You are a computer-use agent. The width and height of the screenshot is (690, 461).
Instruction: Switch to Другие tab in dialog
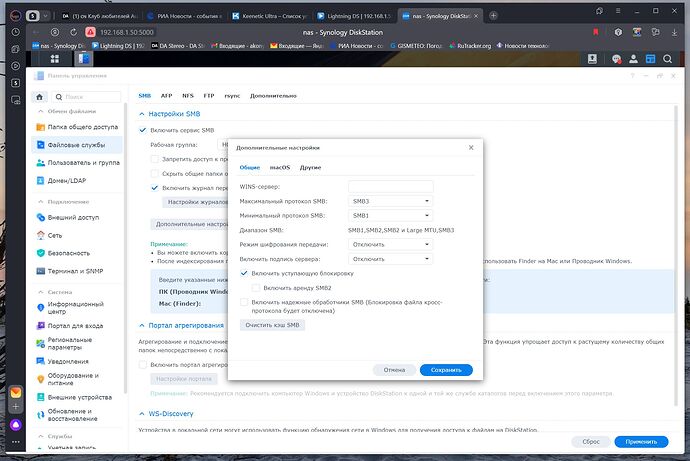click(310, 168)
